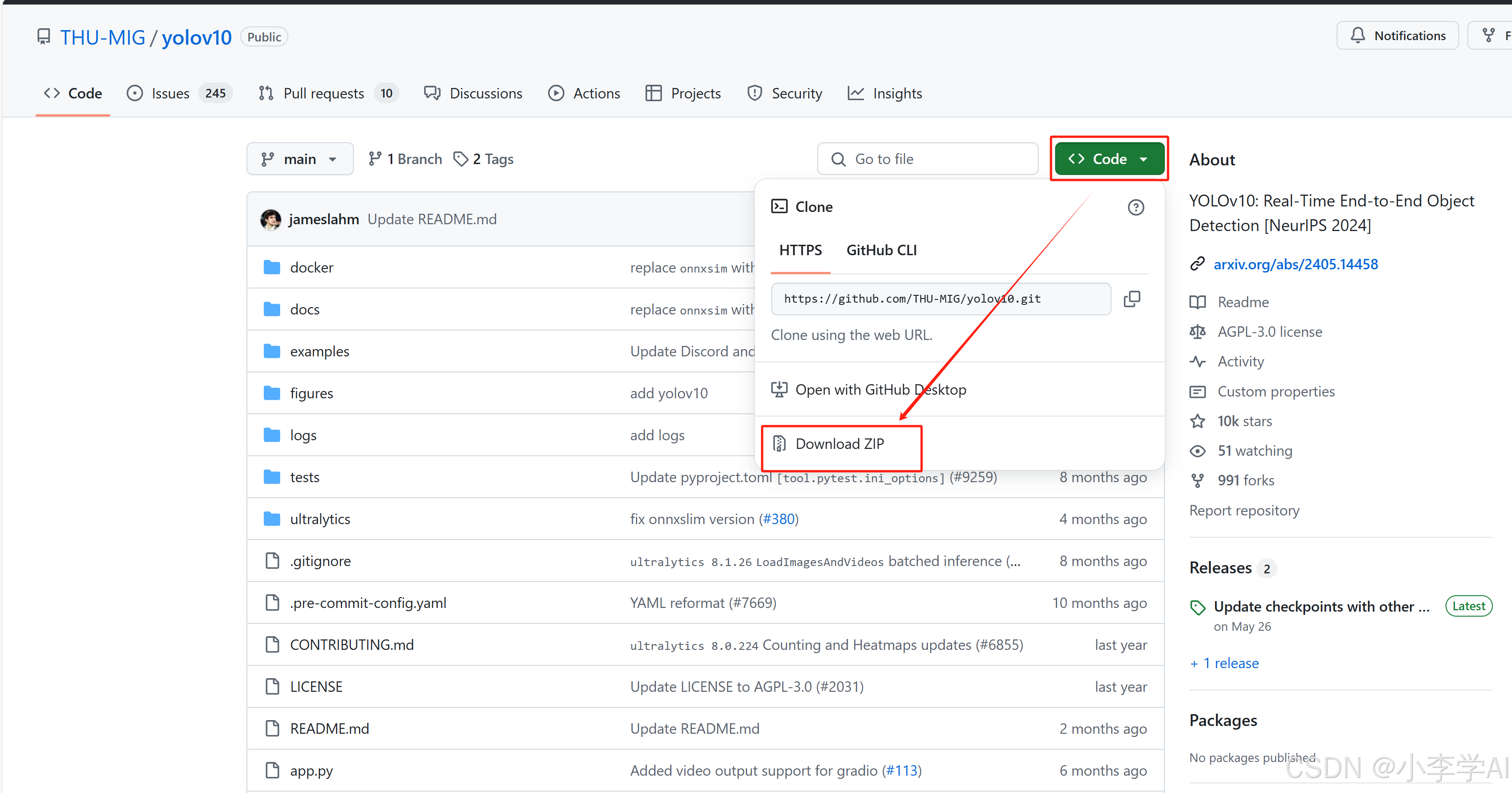Image resolution: width=1512 pixels, height=793 pixels.
Task: Open the 991 forks link
Action: [1245, 480]
